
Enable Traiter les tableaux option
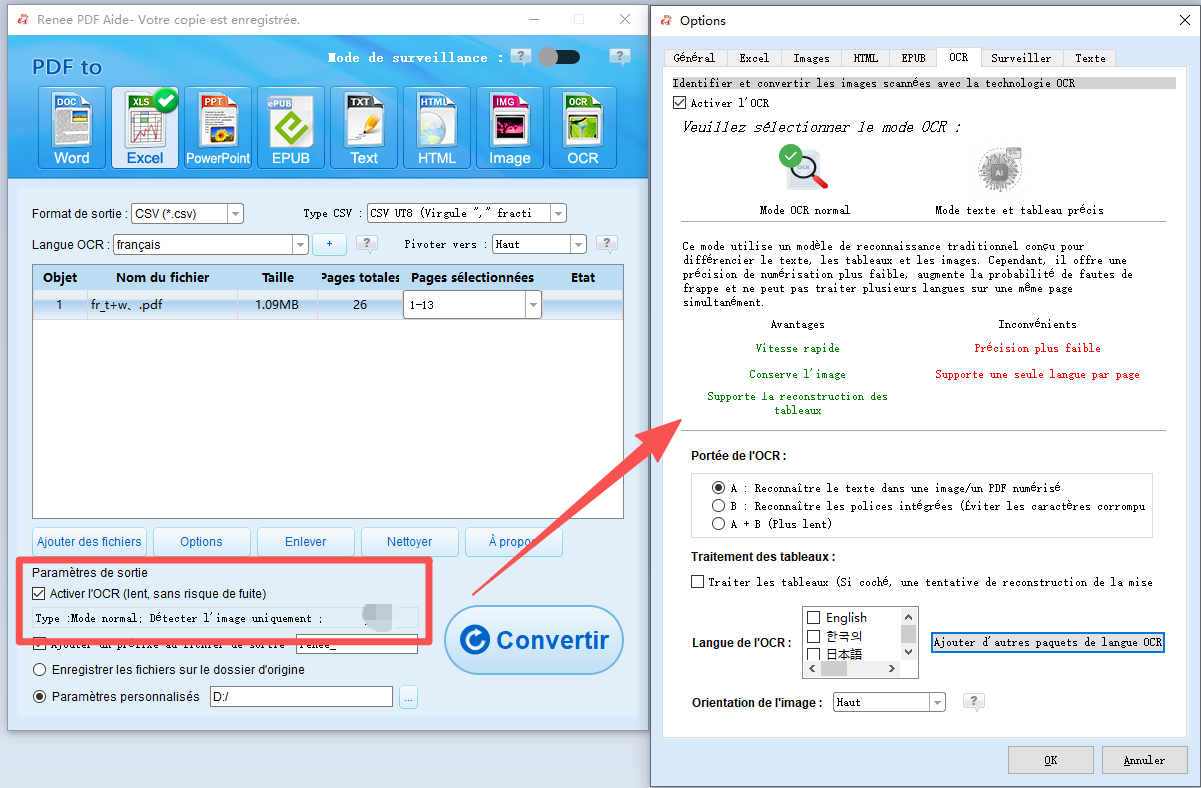click(x=697, y=581)
